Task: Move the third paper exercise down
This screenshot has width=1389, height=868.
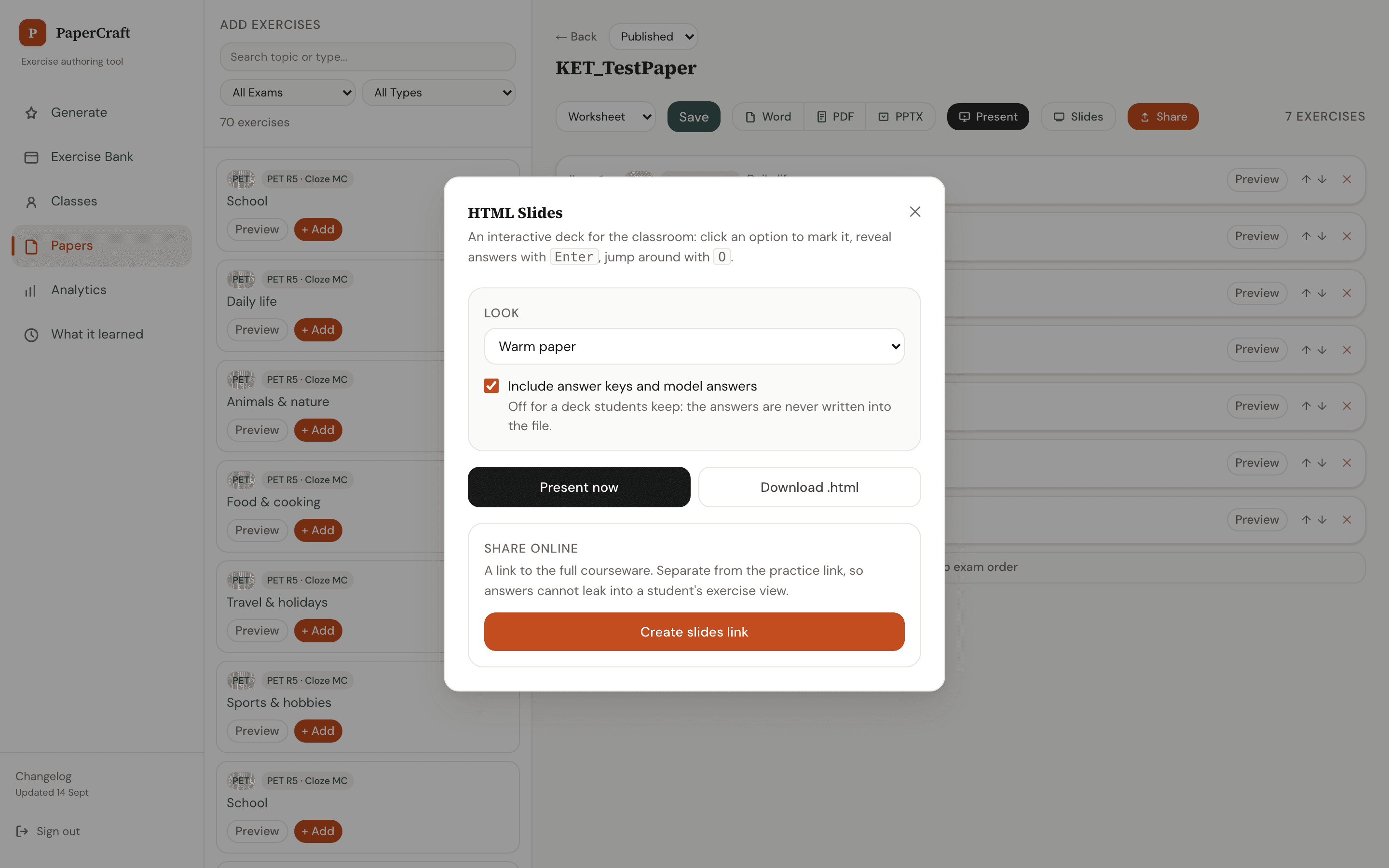Action: [1322, 293]
